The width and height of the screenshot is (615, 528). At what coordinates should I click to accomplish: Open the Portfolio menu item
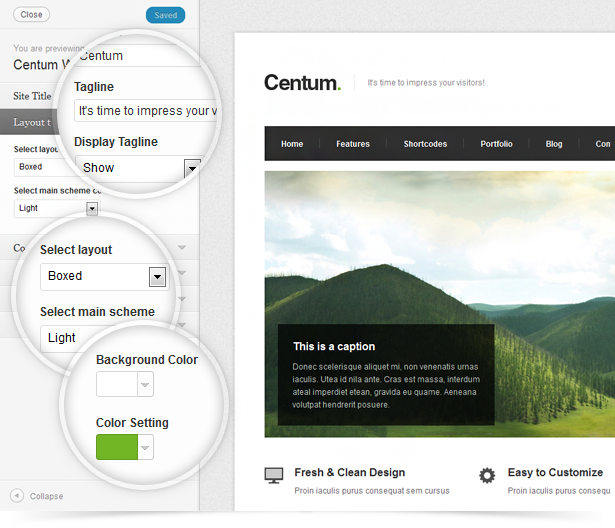[496, 144]
